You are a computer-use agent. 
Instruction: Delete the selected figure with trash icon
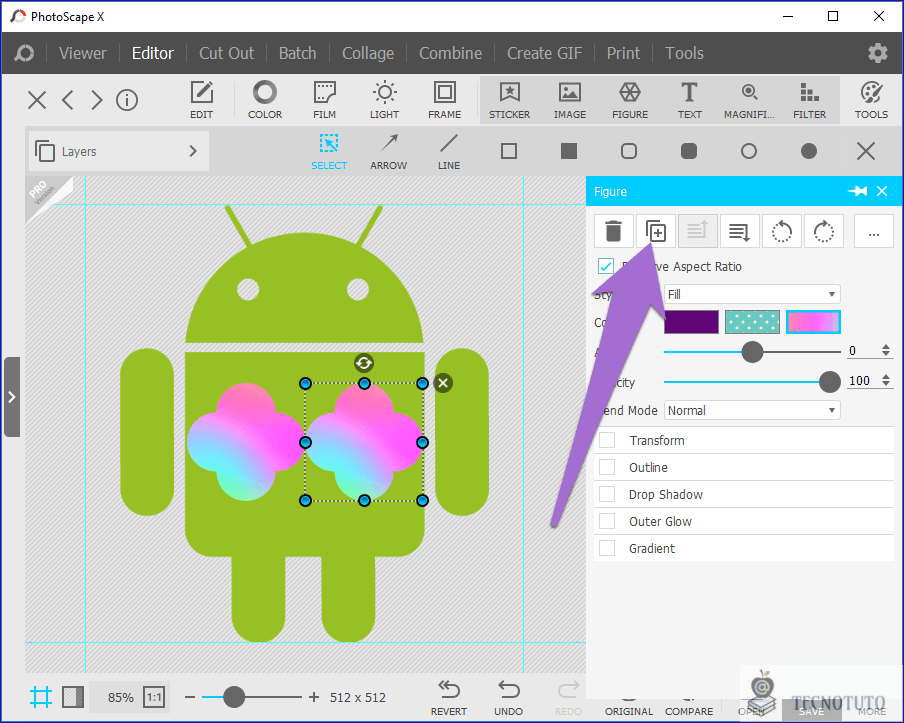614,231
